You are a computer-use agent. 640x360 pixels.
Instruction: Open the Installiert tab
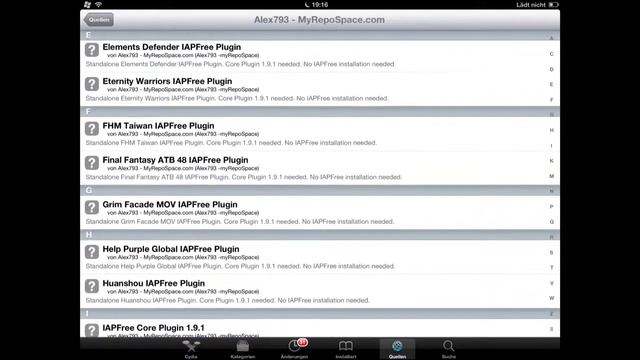click(346, 349)
